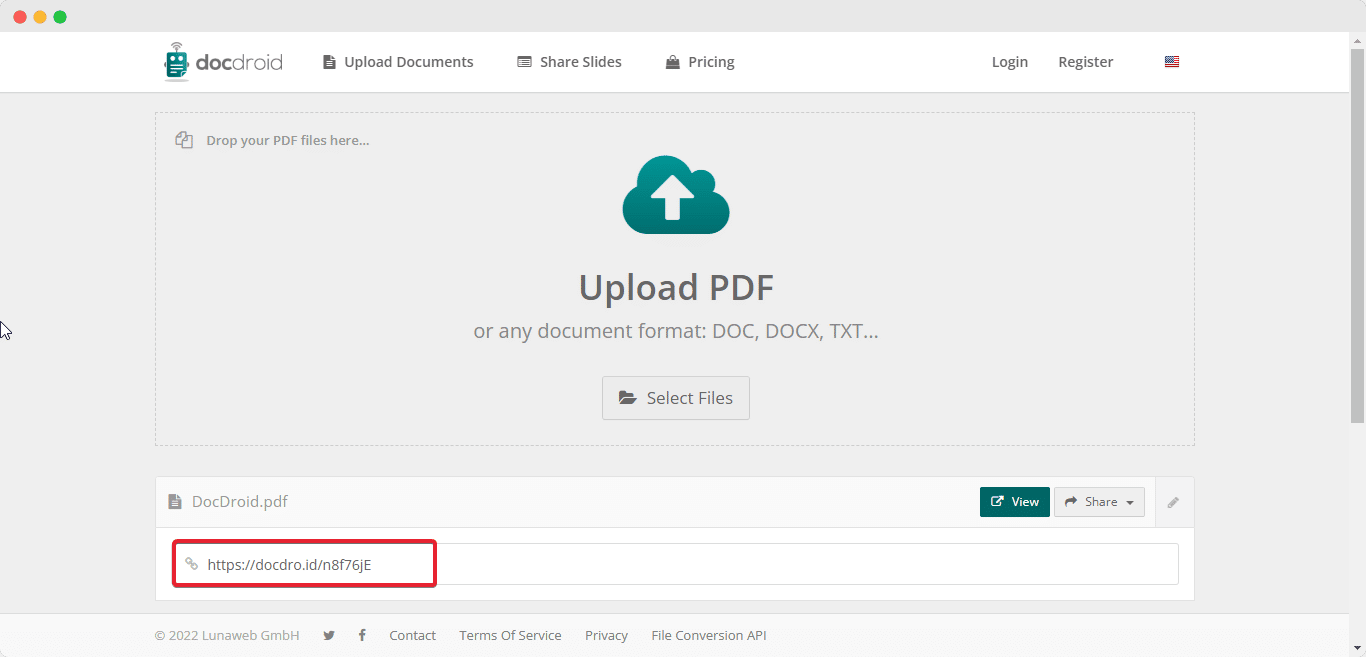
Task: Click the Login link
Action: 1010,61
